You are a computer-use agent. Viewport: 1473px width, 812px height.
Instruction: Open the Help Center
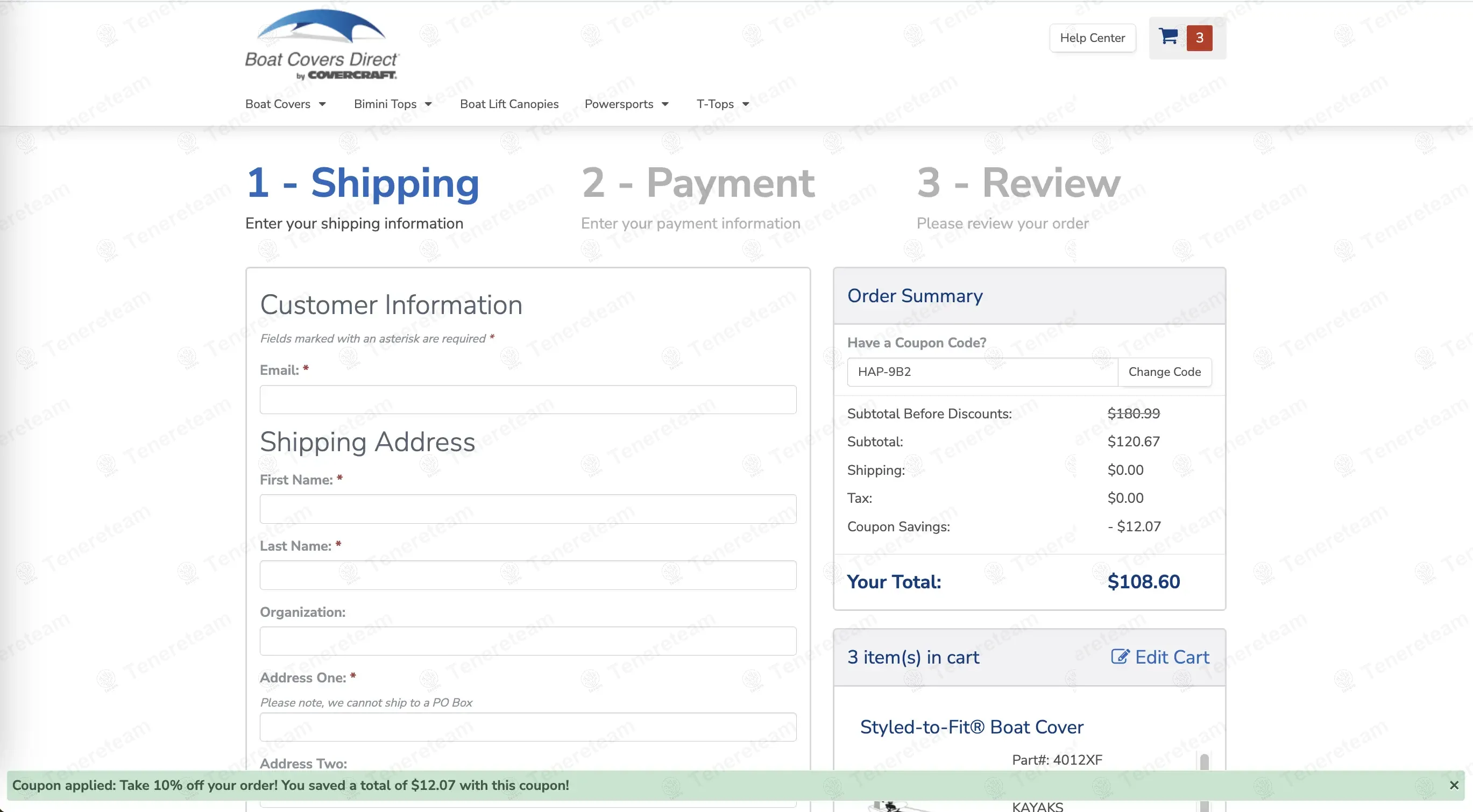point(1092,38)
